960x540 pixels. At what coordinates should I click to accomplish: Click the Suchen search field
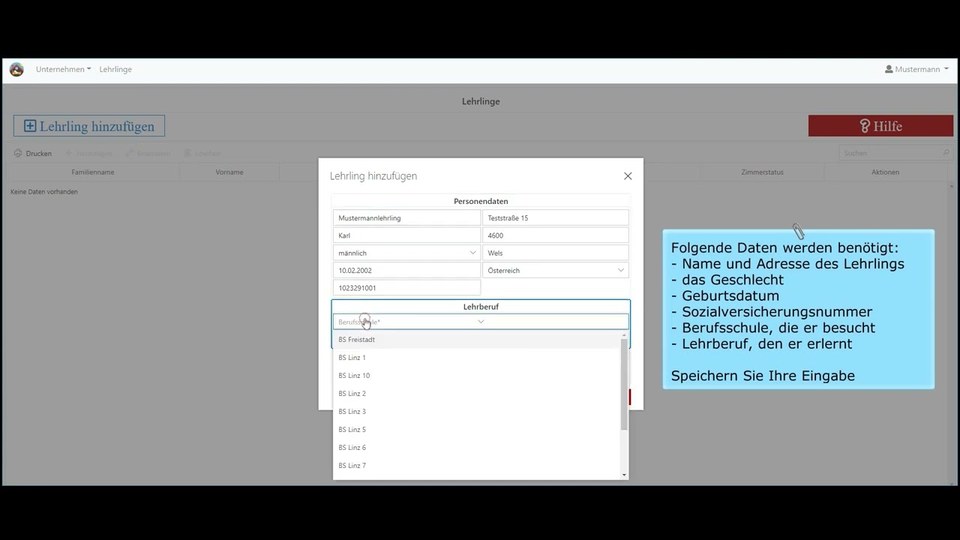coord(895,153)
